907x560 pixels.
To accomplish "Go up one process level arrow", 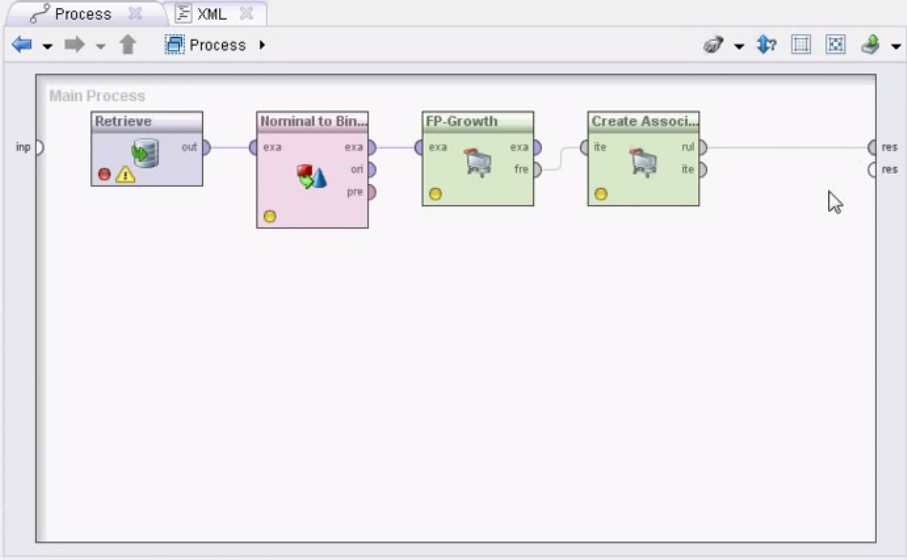I will (128, 45).
